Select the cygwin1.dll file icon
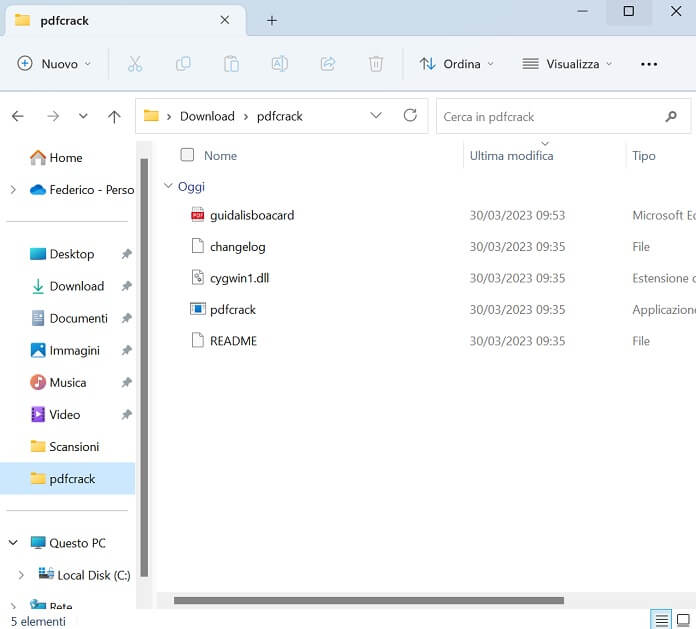Screen dimensions: 696x629 (198, 278)
